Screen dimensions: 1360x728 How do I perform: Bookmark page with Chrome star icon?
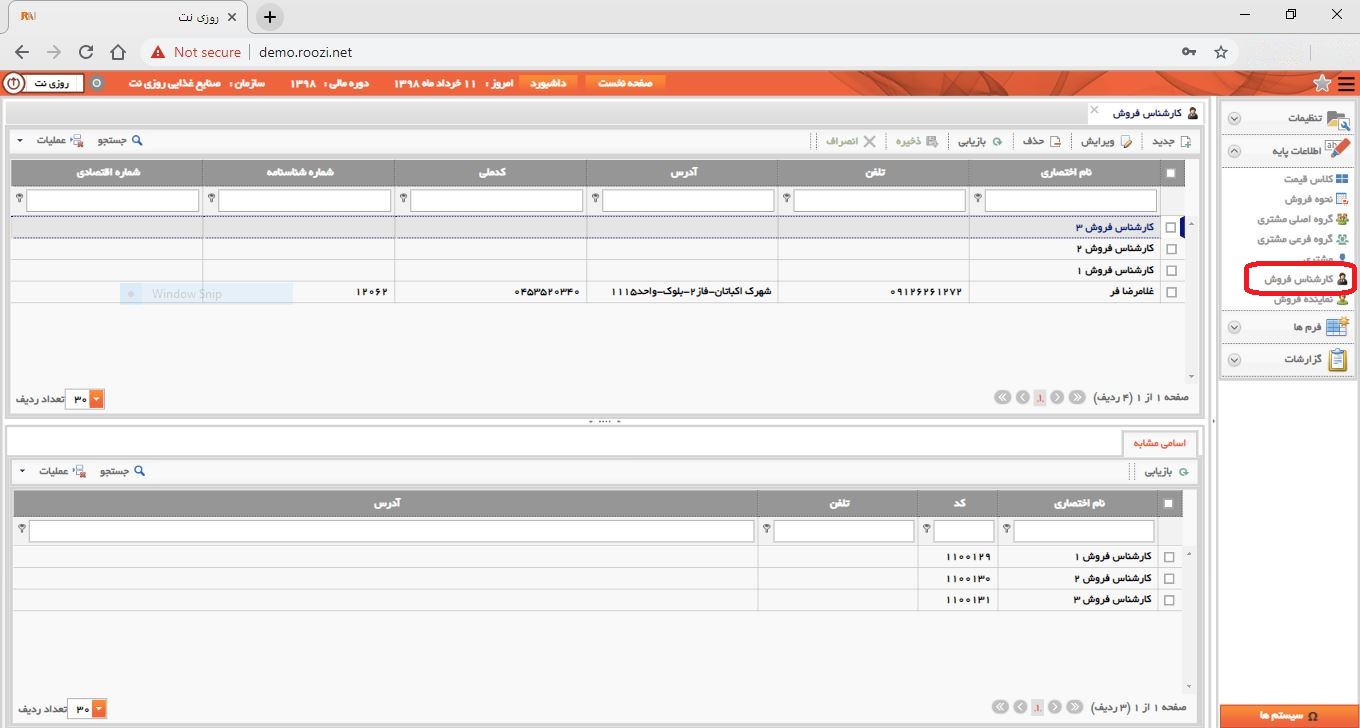[1220, 52]
